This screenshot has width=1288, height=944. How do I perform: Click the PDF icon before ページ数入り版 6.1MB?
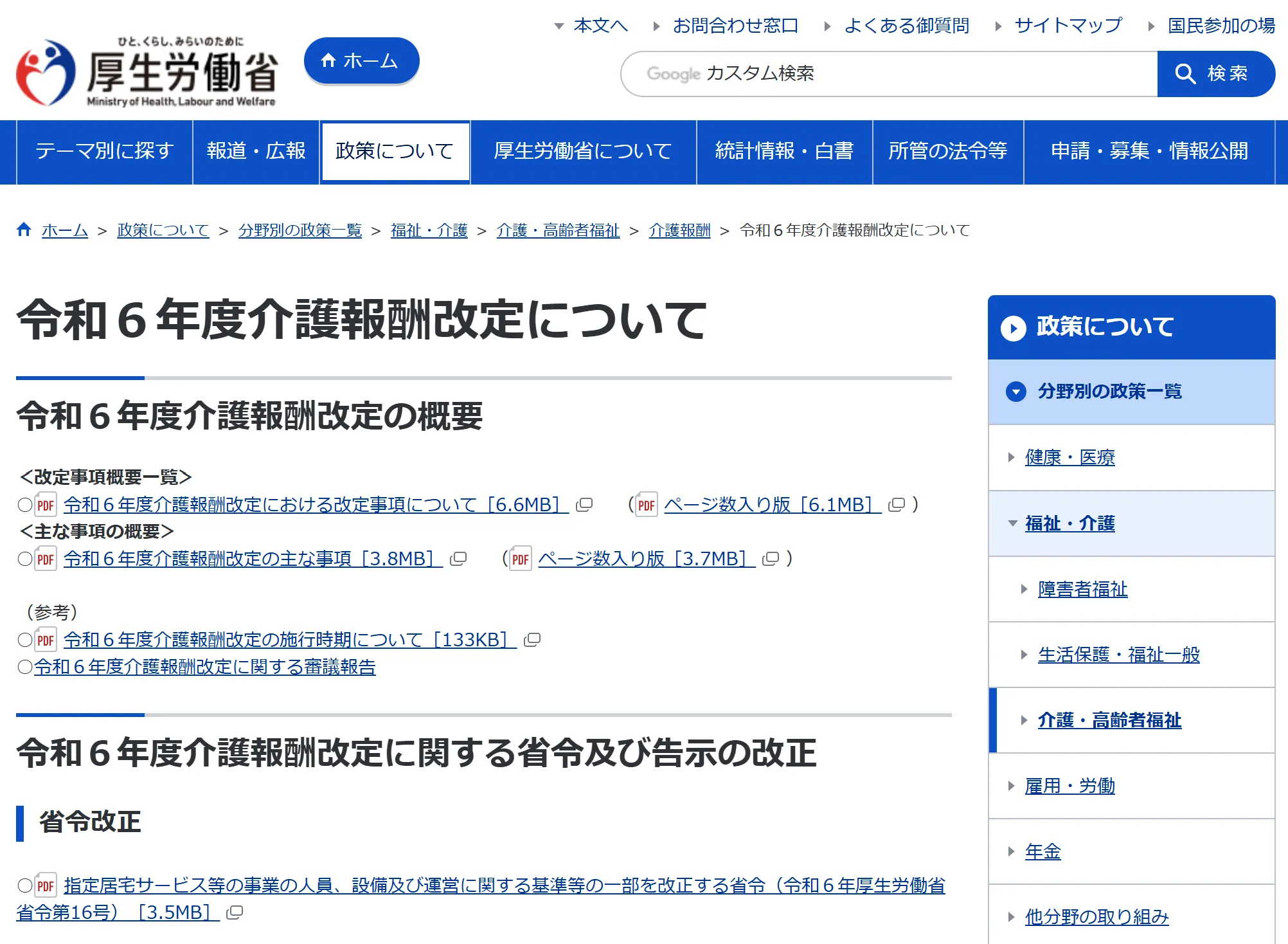tap(646, 505)
